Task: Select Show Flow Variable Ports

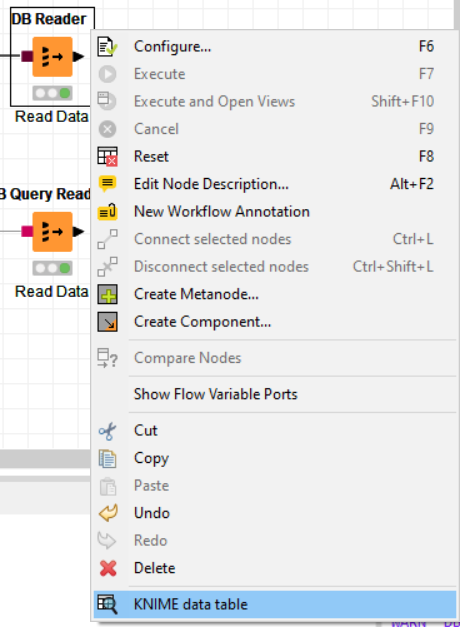Action: coord(274,394)
